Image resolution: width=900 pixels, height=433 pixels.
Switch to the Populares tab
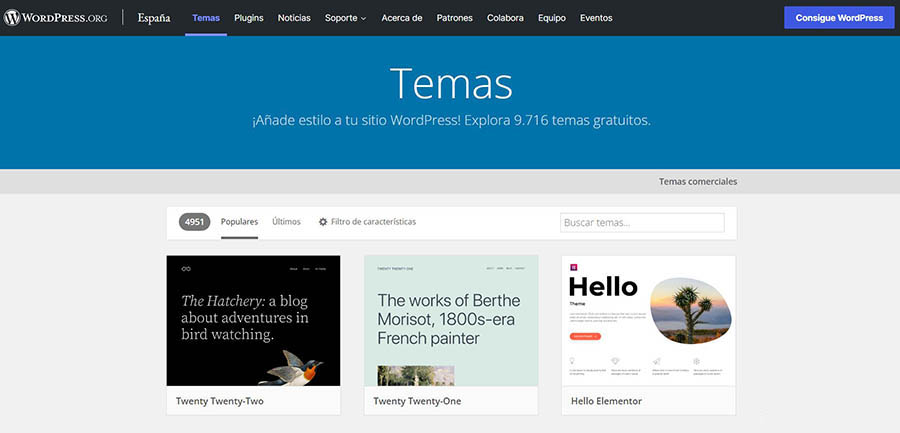pyautogui.click(x=239, y=222)
